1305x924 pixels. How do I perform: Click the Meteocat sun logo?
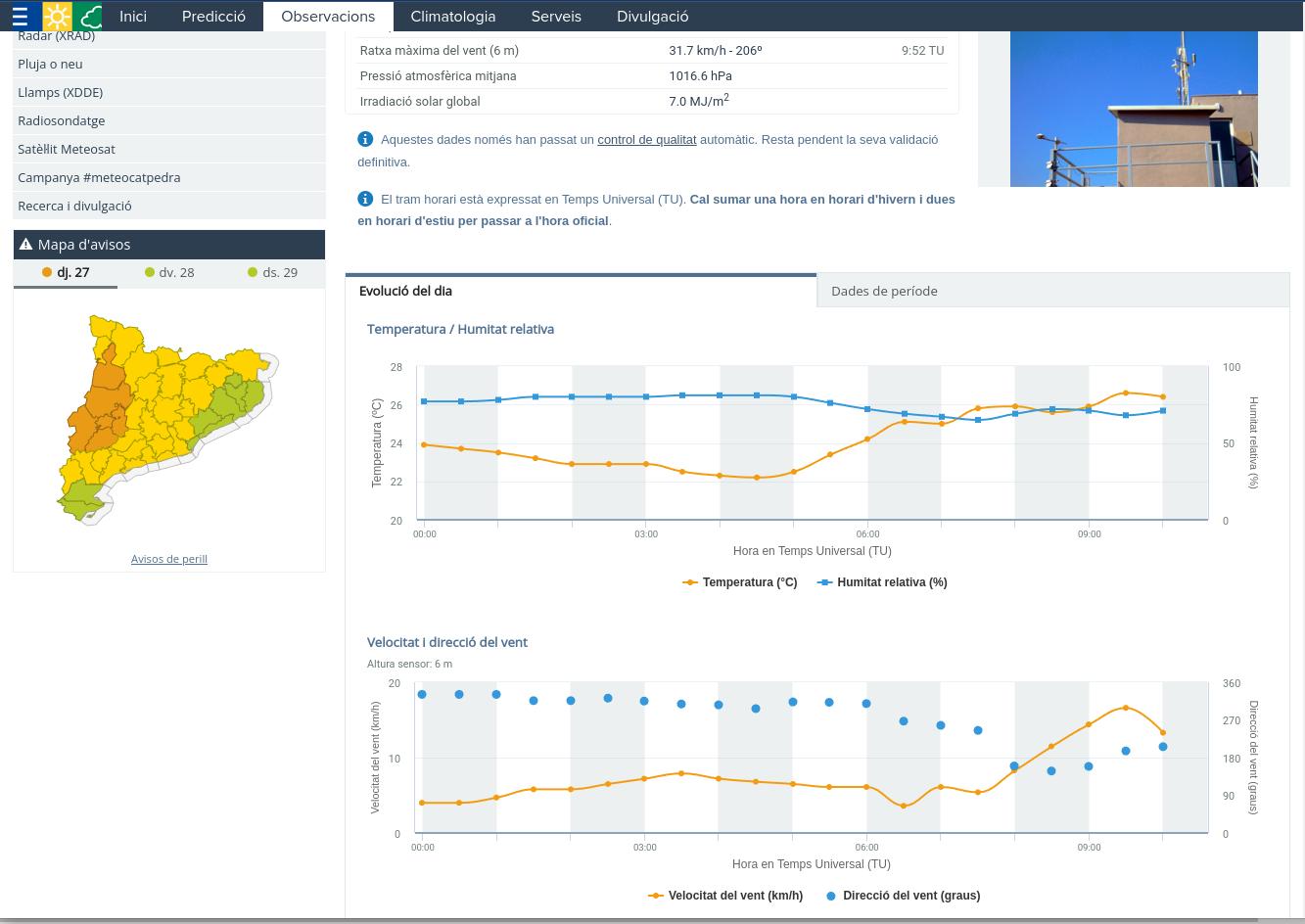[58, 17]
